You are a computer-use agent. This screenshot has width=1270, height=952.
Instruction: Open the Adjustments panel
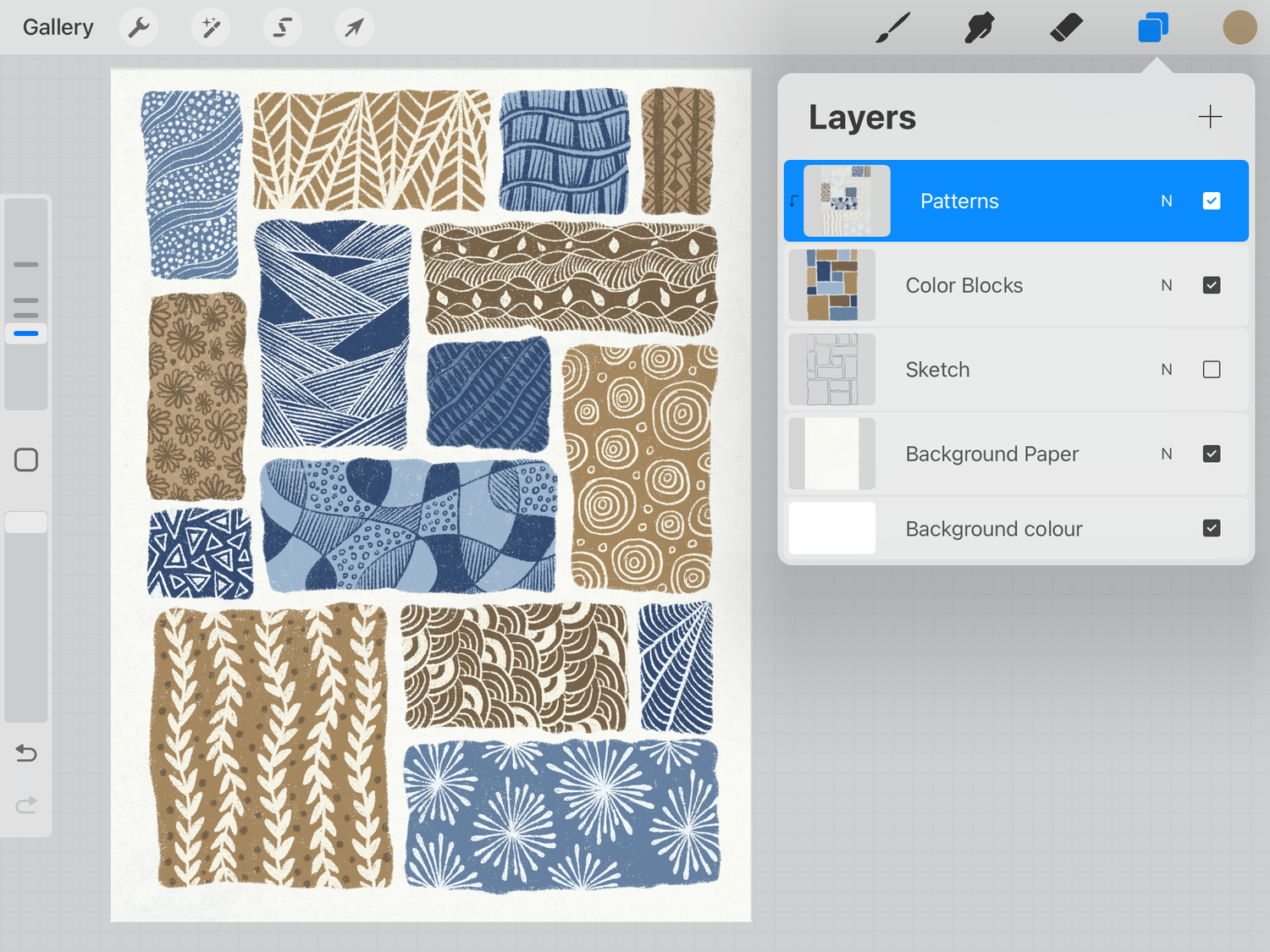[x=210, y=26]
